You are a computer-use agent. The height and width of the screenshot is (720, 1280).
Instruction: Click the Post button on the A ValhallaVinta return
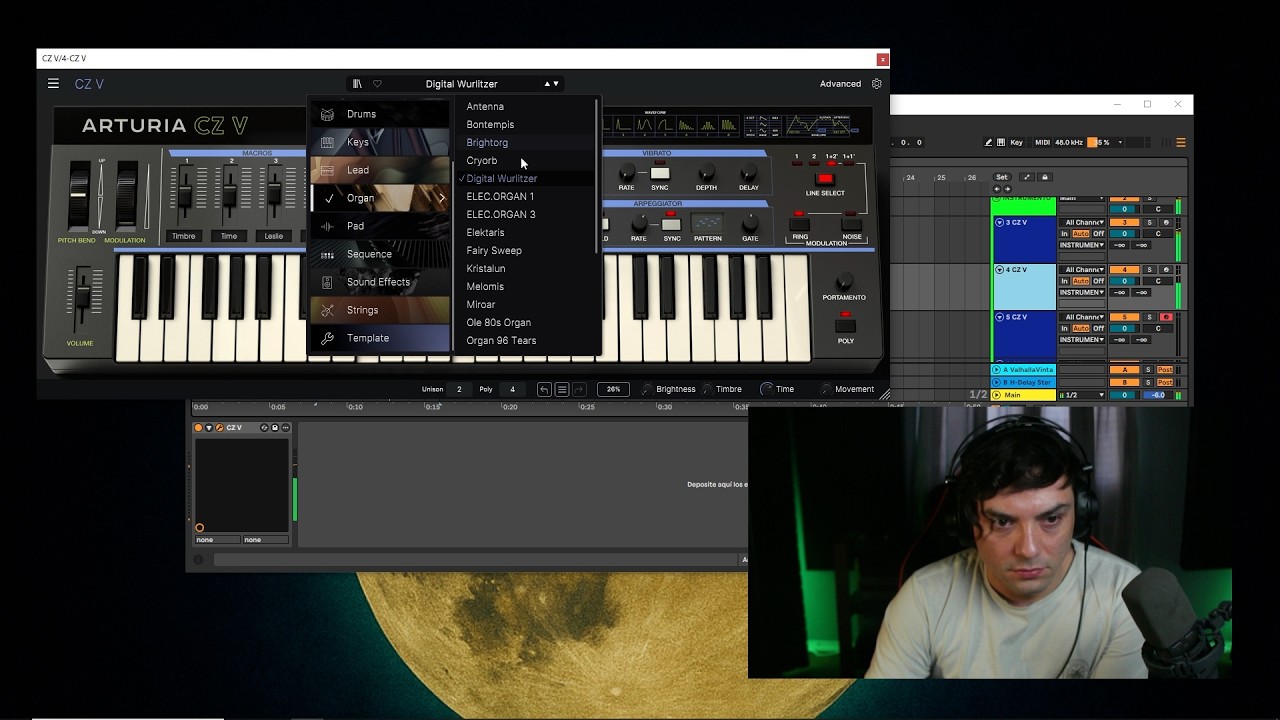(x=1165, y=370)
